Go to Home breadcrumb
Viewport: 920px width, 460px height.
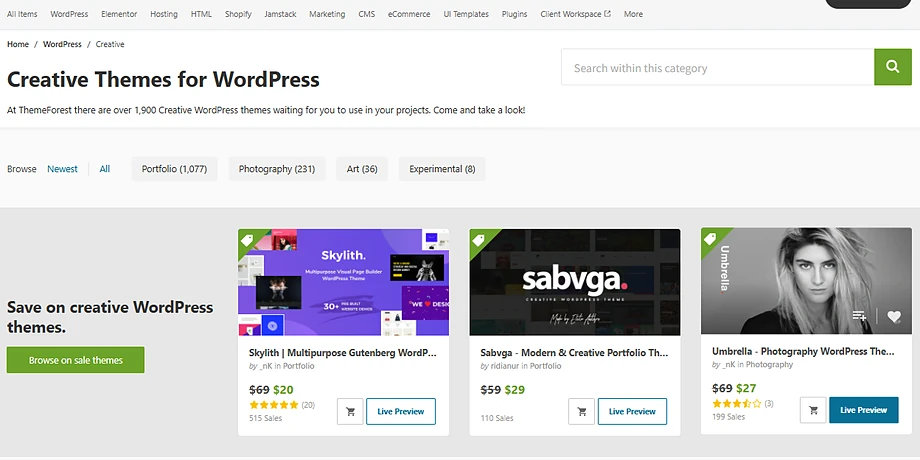pos(18,44)
